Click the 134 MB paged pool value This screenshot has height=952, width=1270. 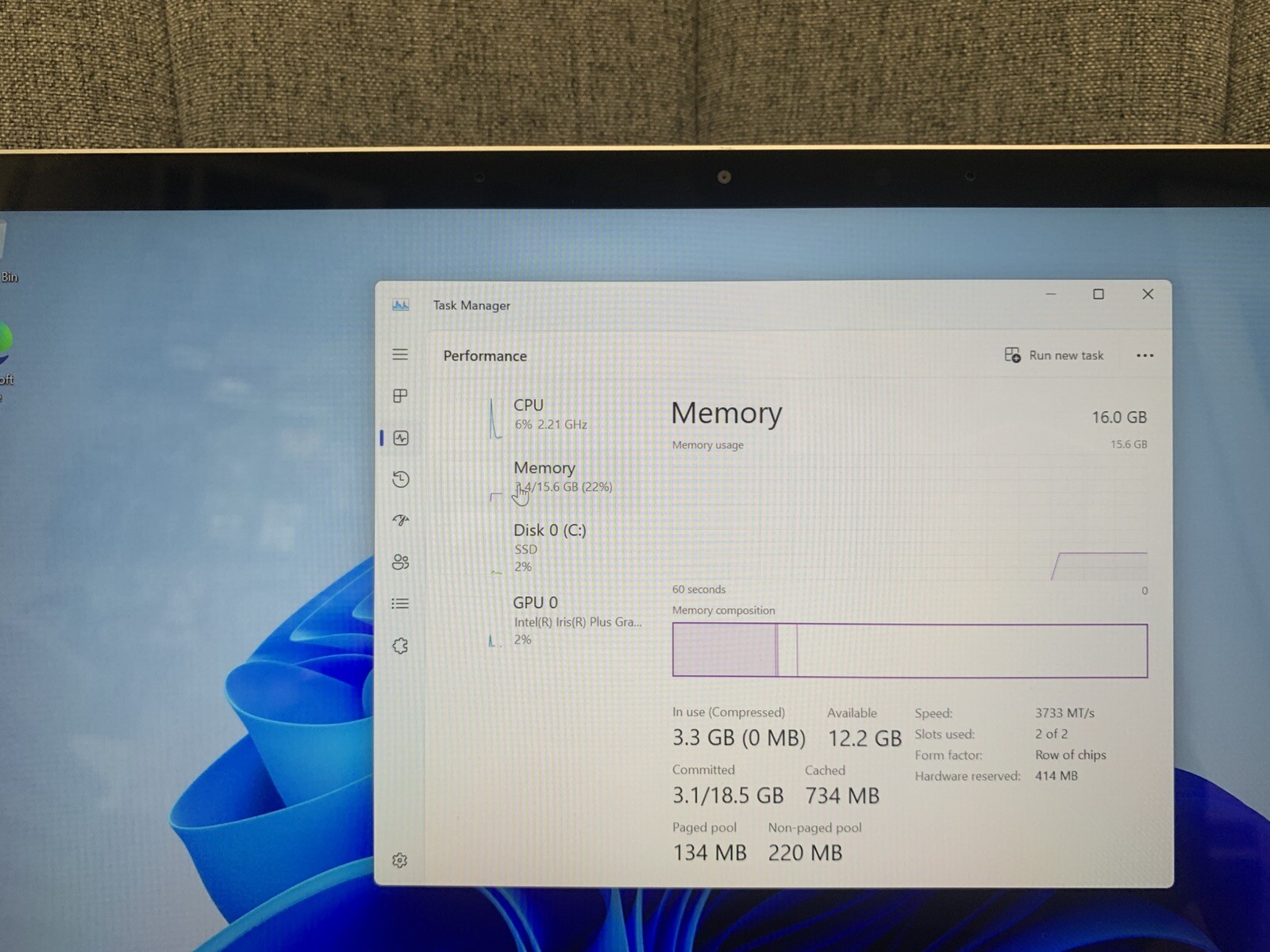pyautogui.click(x=710, y=853)
